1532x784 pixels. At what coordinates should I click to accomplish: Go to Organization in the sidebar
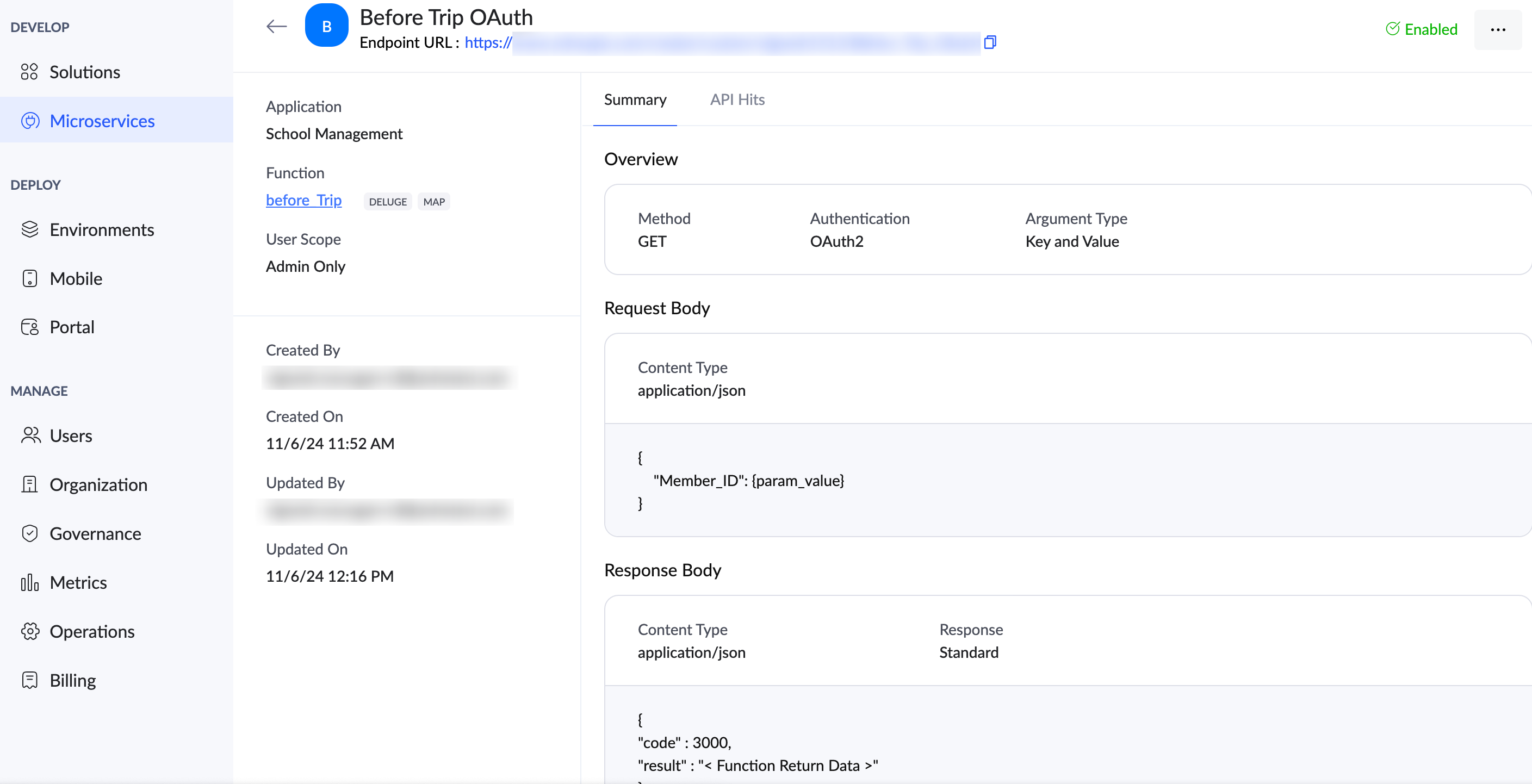pyautogui.click(x=98, y=484)
